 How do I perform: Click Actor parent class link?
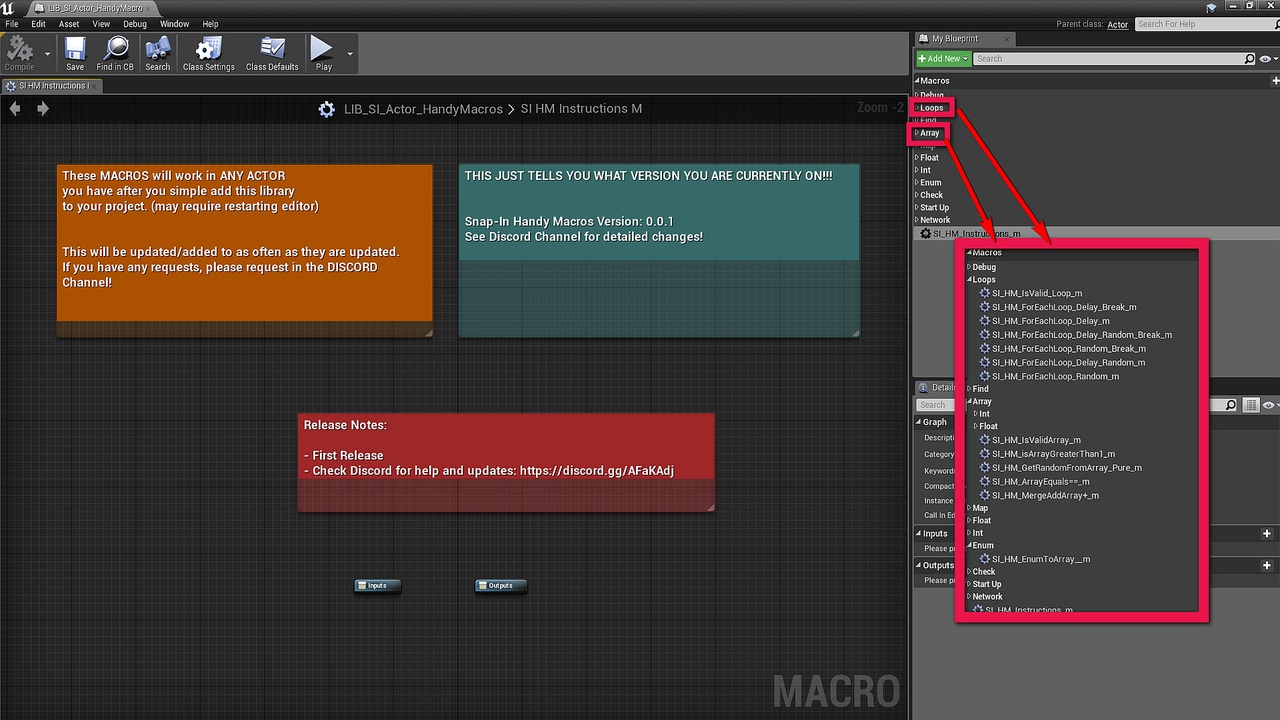coord(1117,24)
